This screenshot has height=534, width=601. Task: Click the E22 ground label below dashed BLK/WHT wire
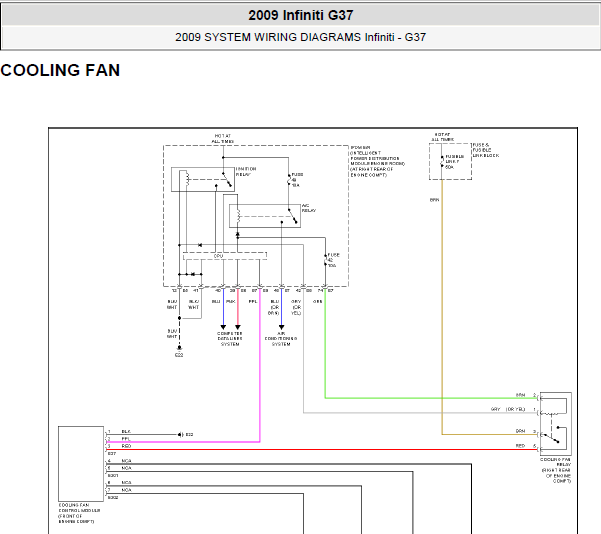(179, 355)
